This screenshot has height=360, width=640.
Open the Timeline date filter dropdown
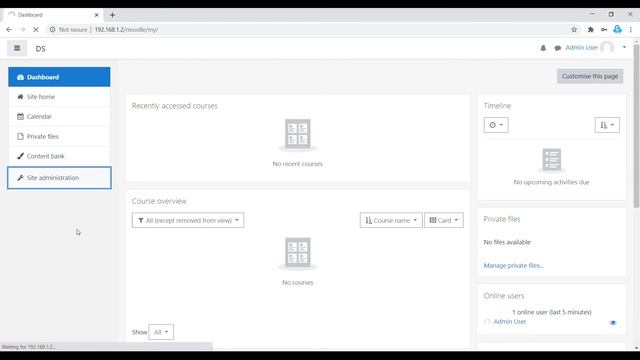496,125
